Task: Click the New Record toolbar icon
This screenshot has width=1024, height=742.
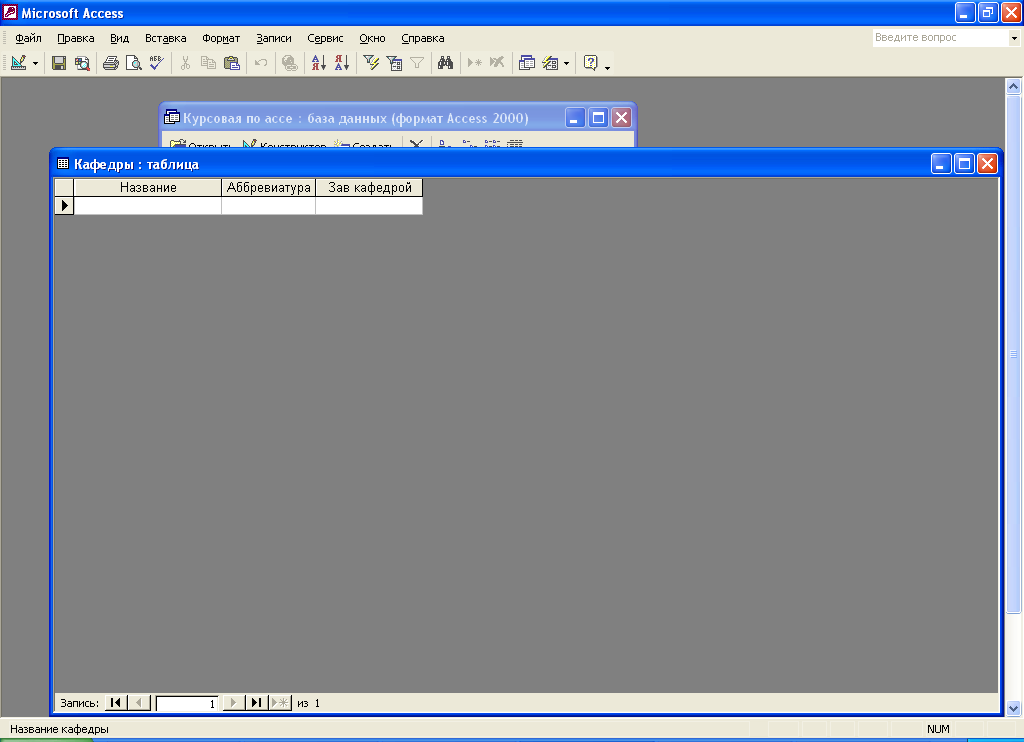Action: click(475, 63)
